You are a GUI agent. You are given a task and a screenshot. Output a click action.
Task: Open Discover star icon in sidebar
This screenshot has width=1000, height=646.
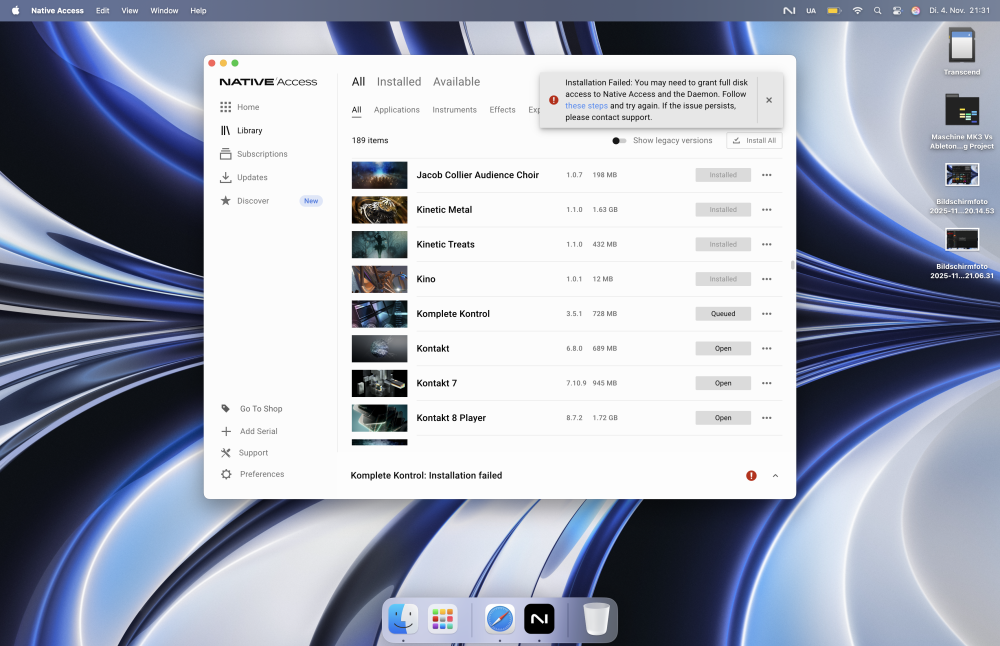(226, 201)
